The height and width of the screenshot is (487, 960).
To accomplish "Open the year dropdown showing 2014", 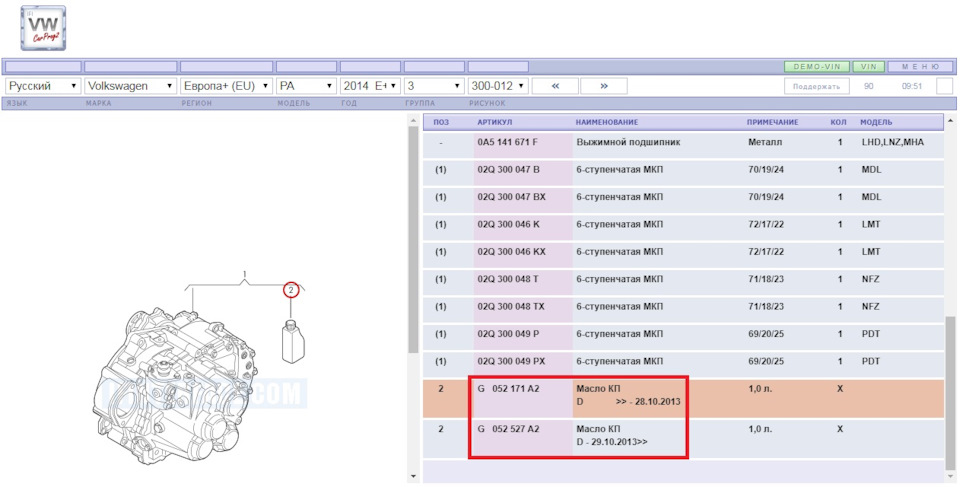I will pyautogui.click(x=370, y=86).
